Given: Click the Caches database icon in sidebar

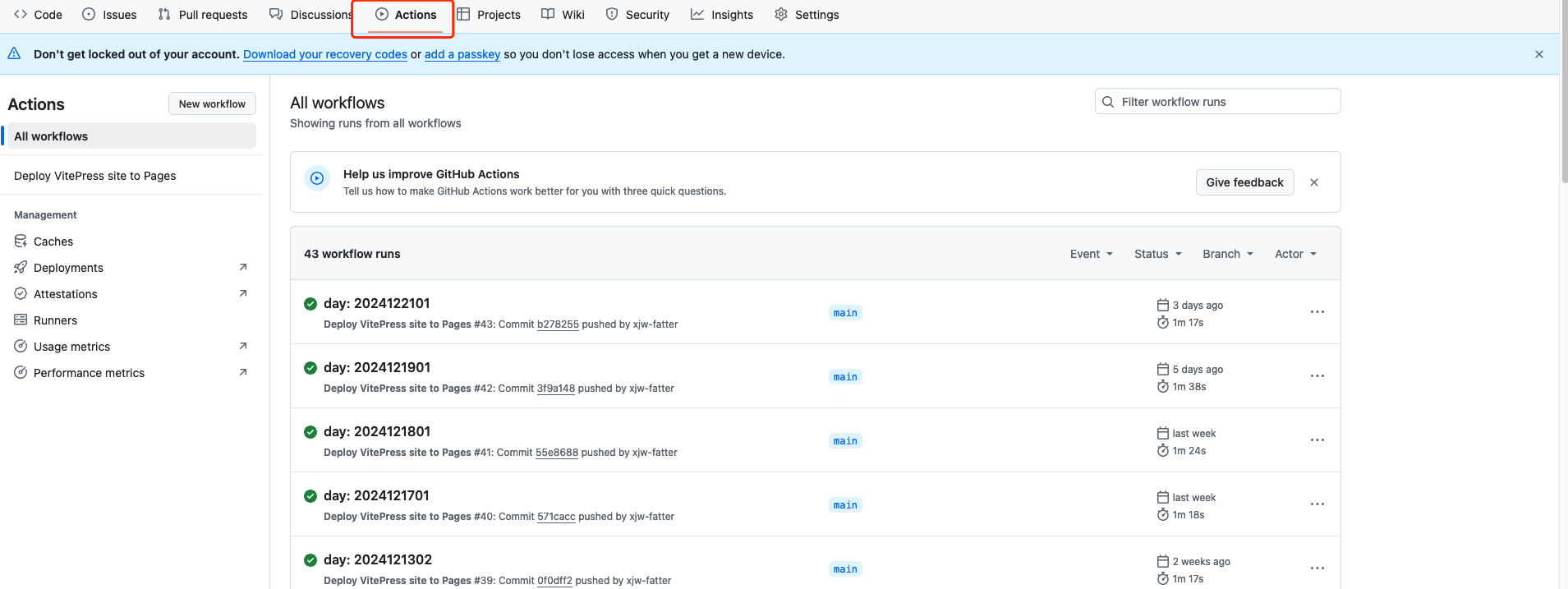Looking at the screenshot, I should [x=21, y=242].
